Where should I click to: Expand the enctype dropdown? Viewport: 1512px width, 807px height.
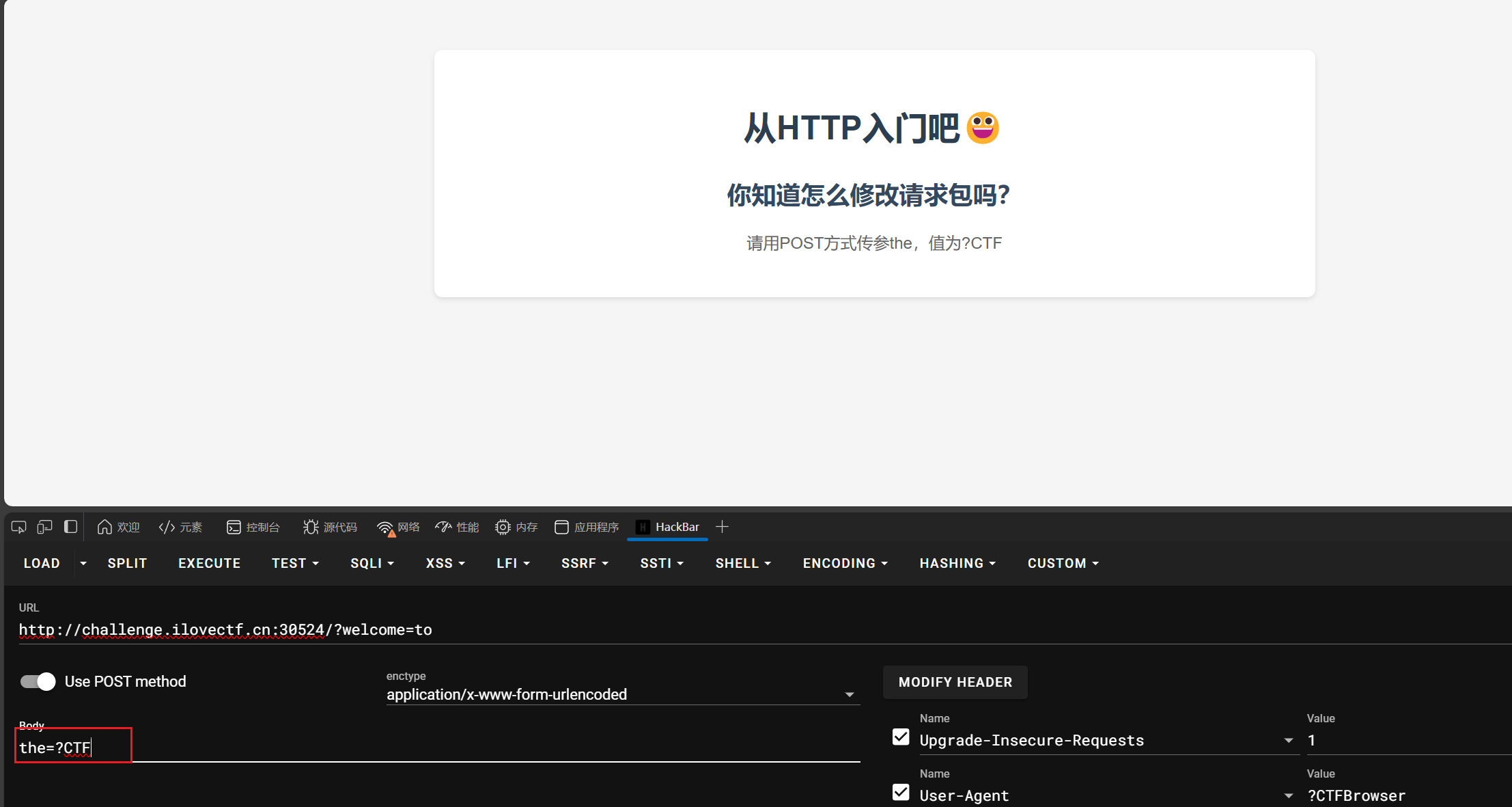pos(849,694)
